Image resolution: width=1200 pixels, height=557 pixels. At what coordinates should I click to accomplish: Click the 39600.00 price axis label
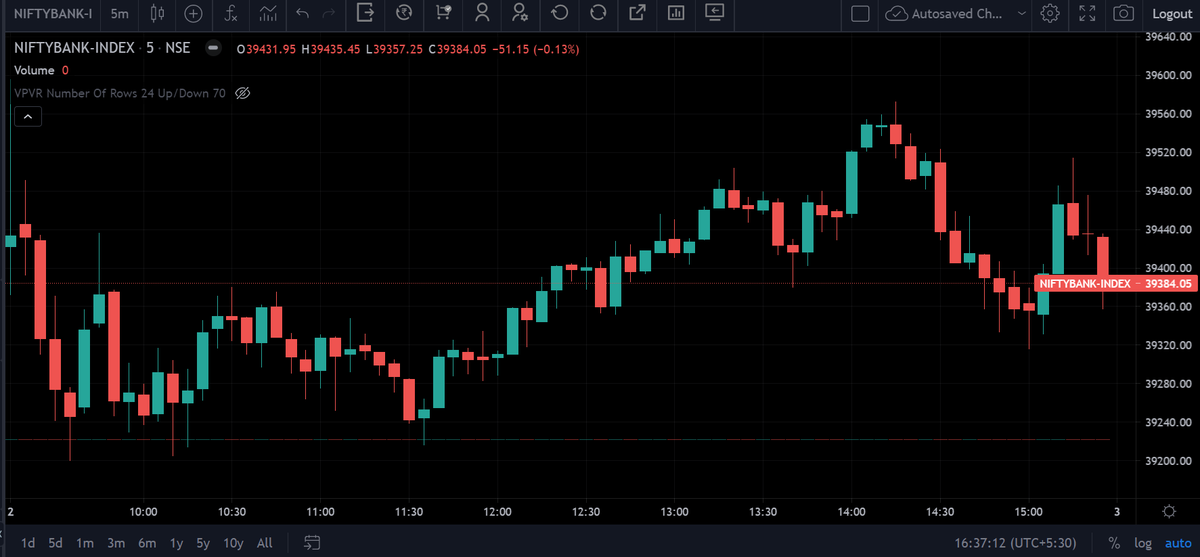click(1168, 75)
